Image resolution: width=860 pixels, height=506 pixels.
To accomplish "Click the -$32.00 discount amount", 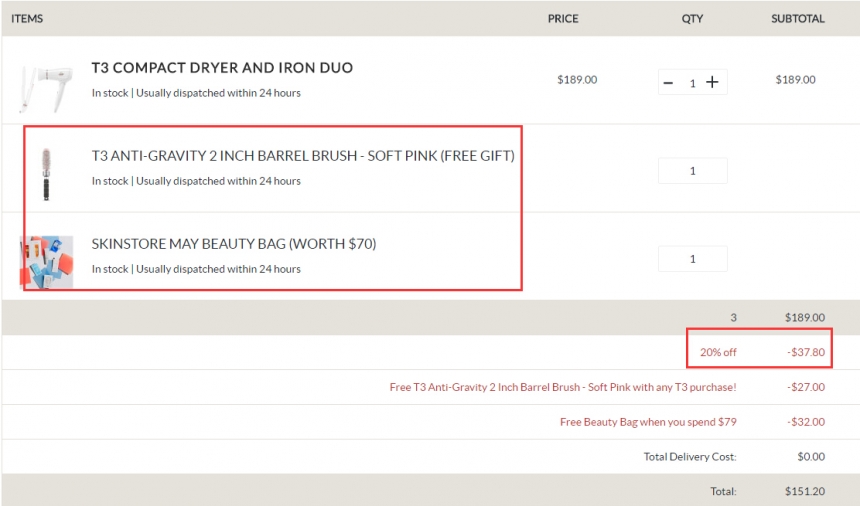I will (x=806, y=422).
